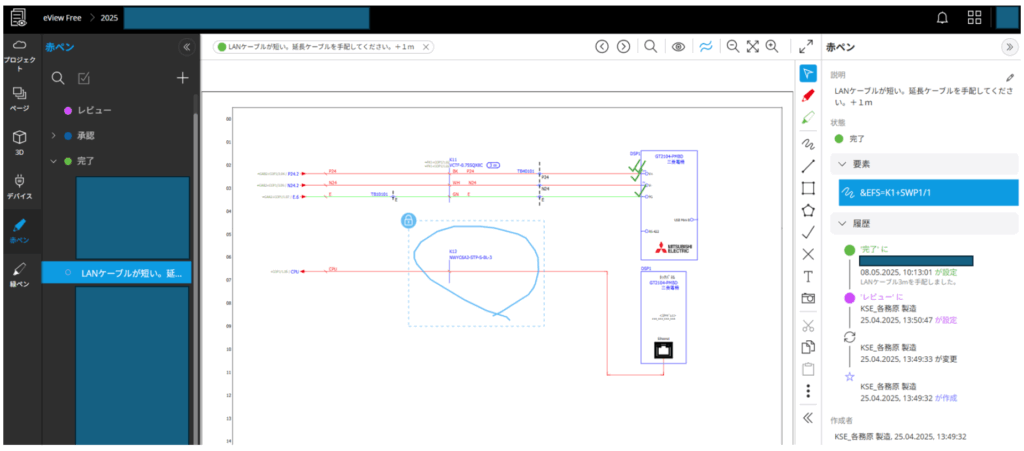Select the green pen drawing tool
1024x451 pixels.
tap(808, 118)
